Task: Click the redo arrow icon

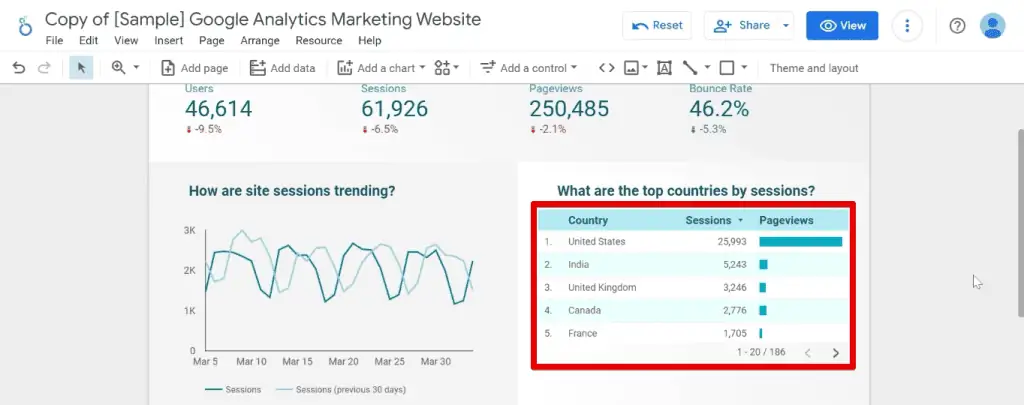Action: coord(43,68)
